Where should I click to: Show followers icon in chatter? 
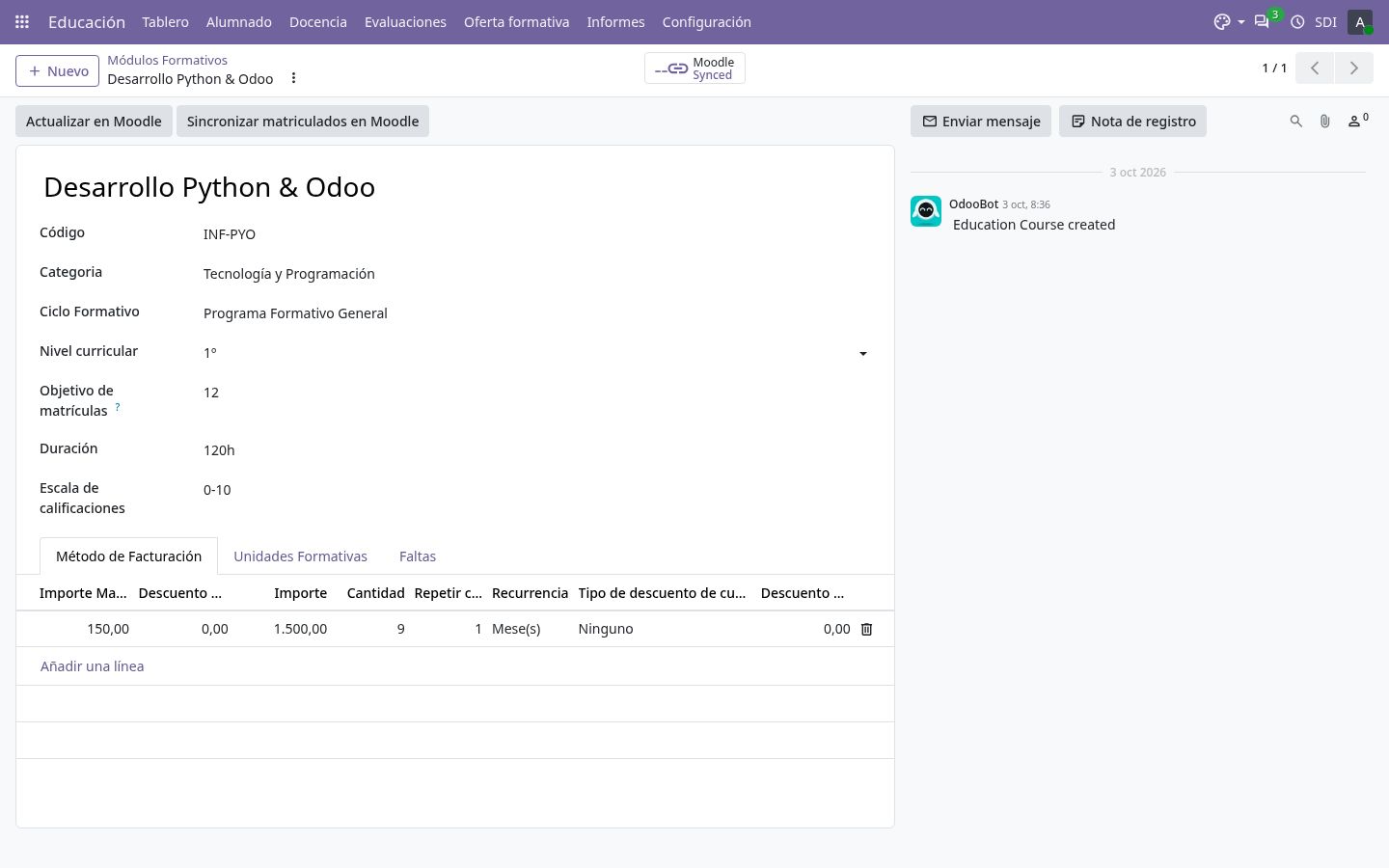1357,121
